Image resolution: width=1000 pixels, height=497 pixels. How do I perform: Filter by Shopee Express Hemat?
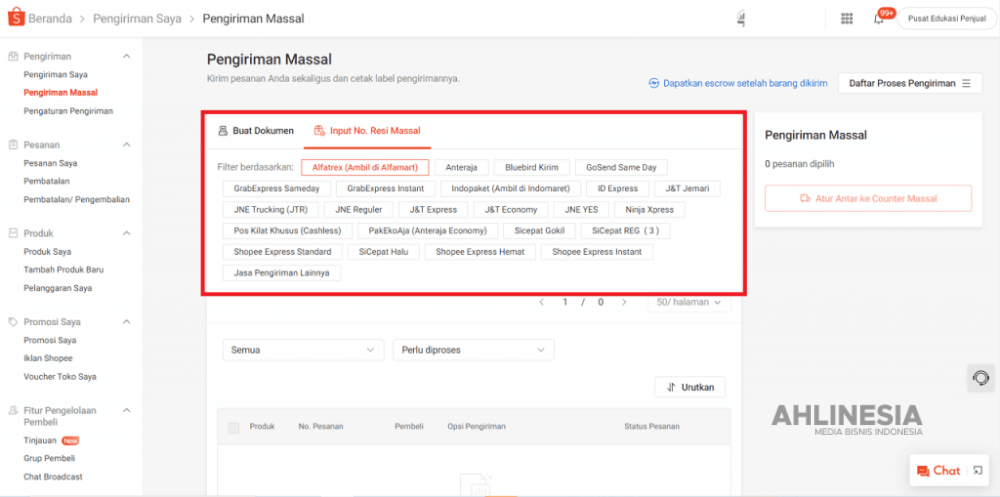[480, 251]
